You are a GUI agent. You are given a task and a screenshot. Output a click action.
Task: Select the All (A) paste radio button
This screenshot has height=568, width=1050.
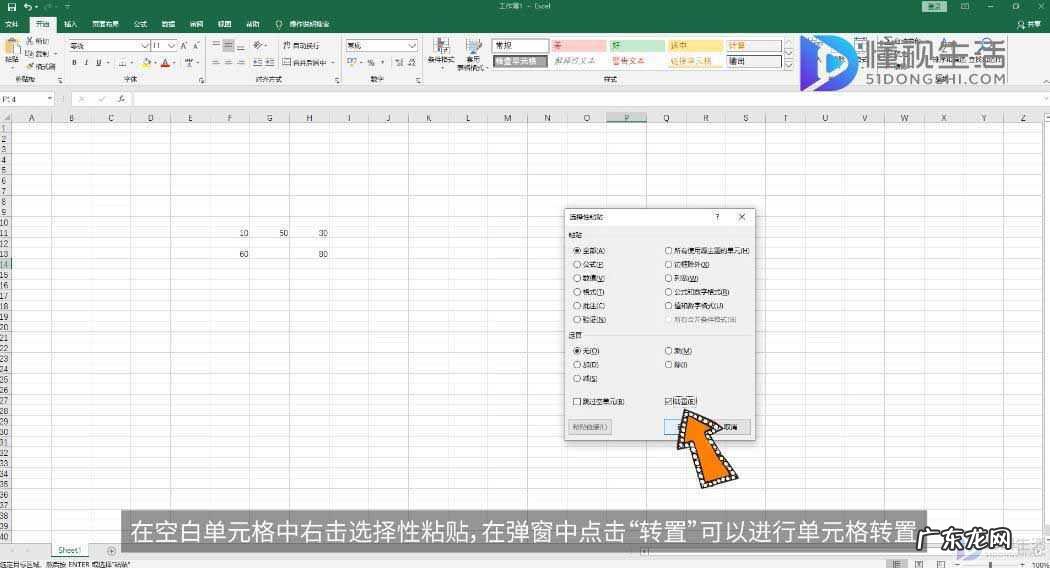pos(577,251)
